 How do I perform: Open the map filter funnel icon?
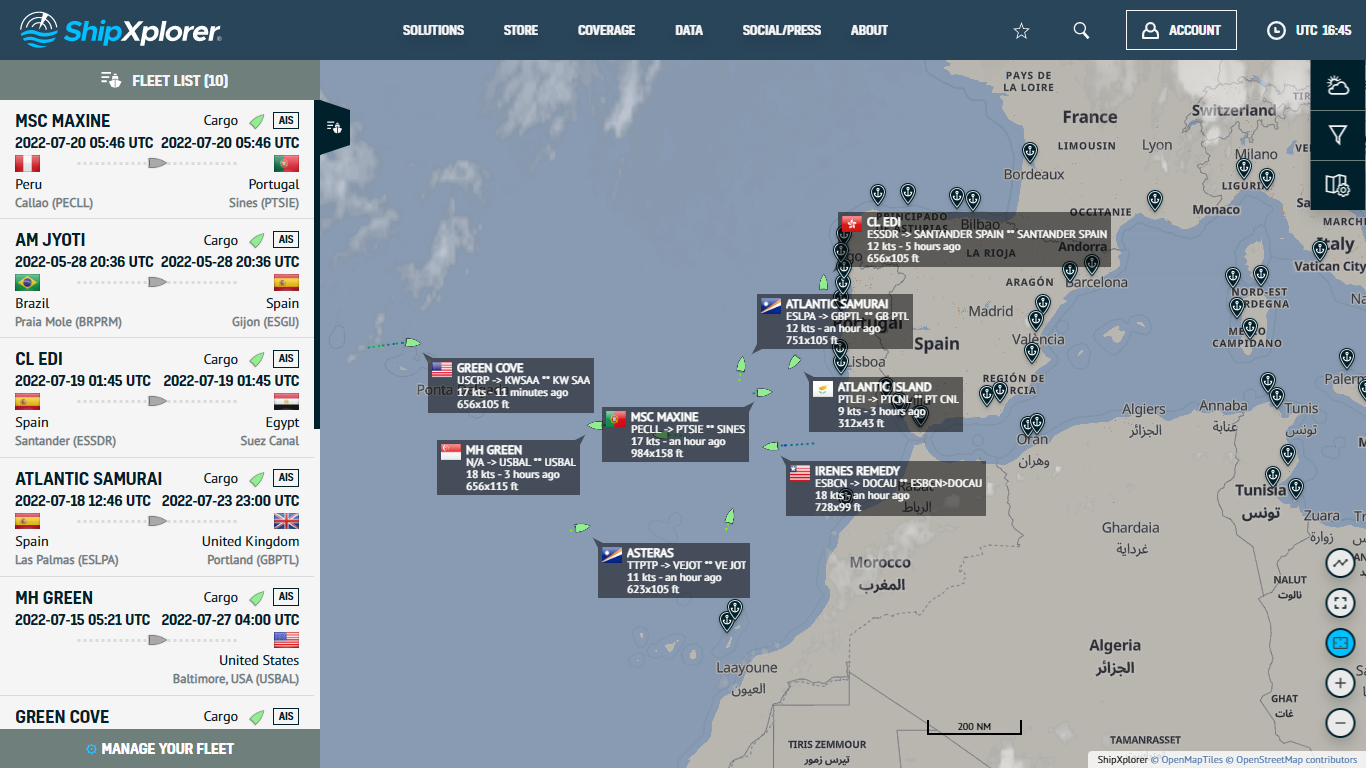pos(1338,135)
